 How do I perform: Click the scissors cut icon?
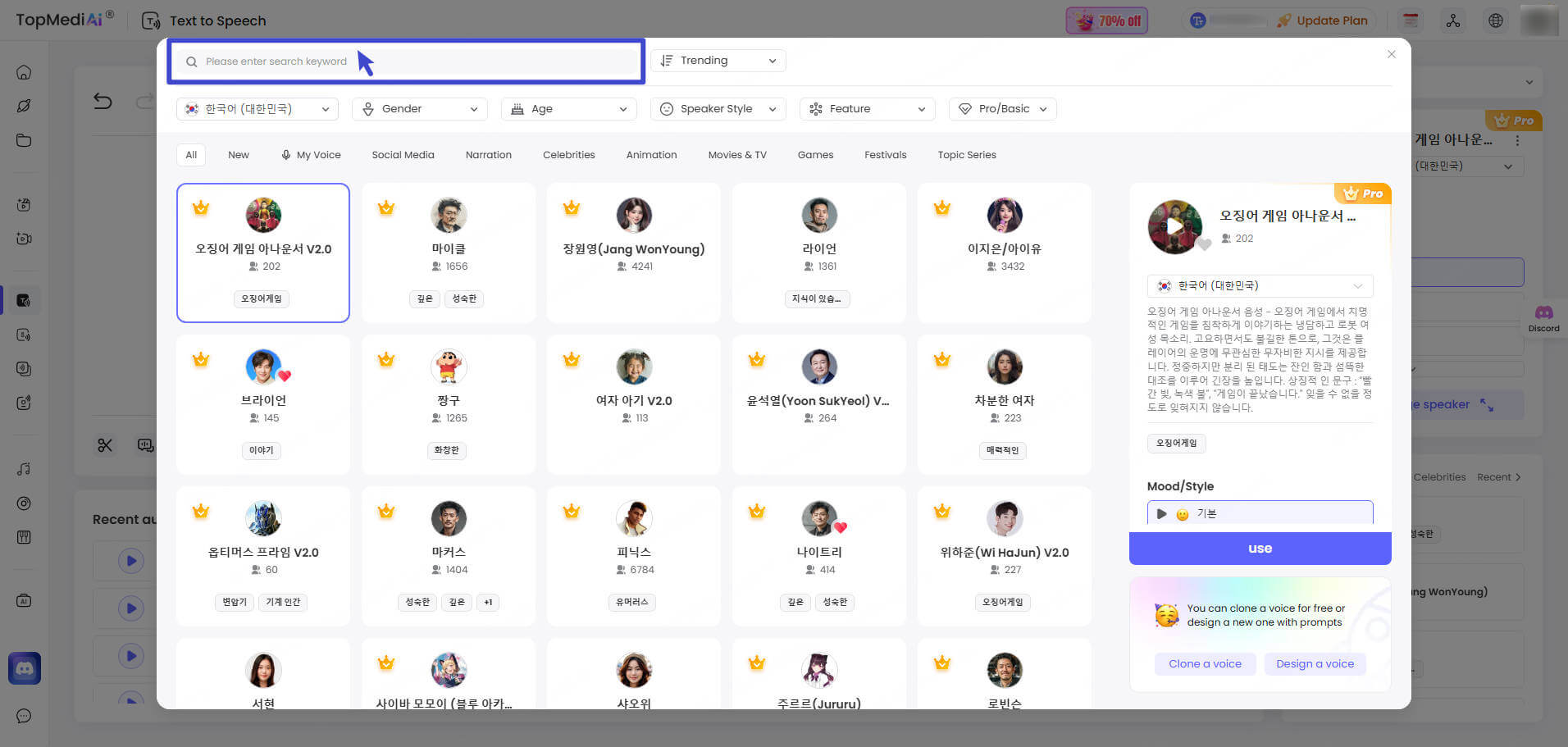pyautogui.click(x=105, y=445)
